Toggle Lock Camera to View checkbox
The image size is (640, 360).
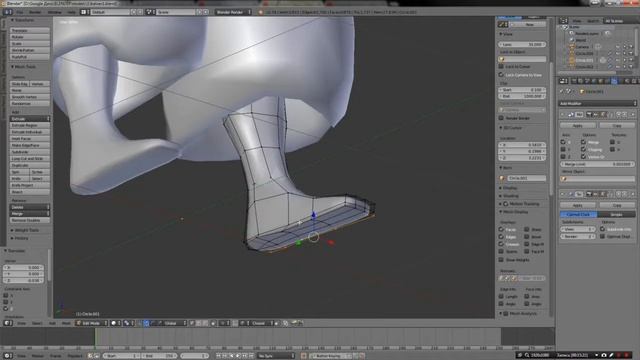(501, 75)
